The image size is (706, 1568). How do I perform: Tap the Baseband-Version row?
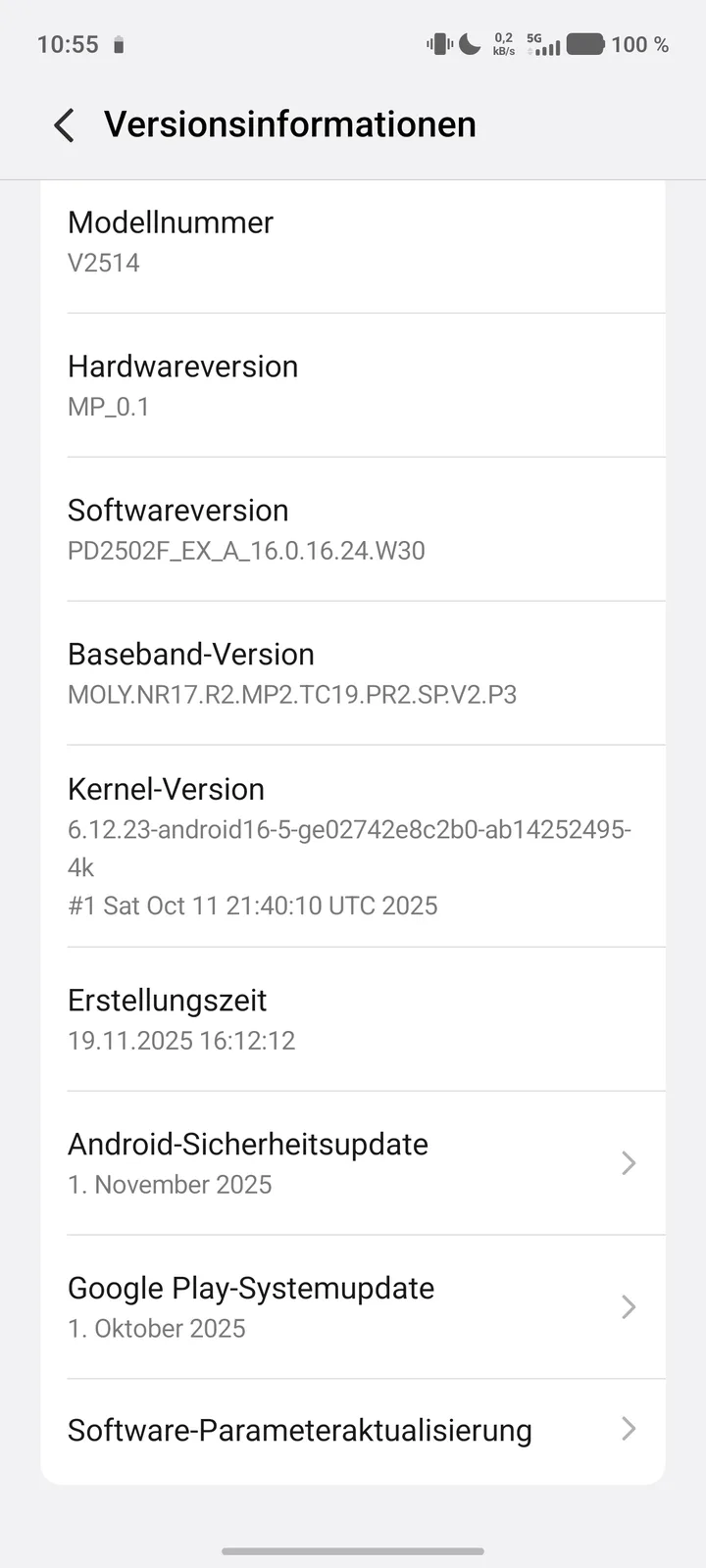point(353,673)
